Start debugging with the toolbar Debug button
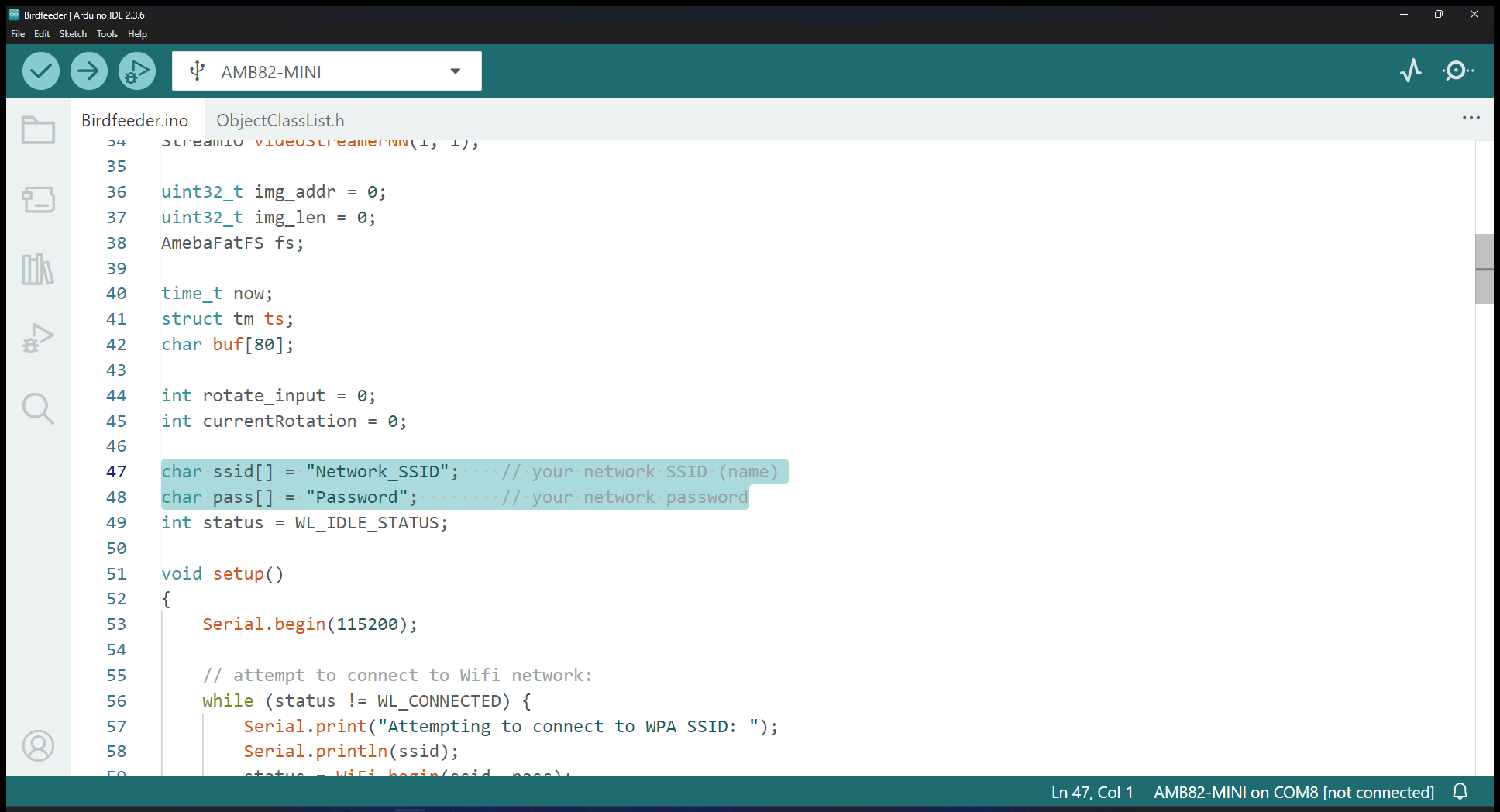The image size is (1500, 812). point(136,71)
